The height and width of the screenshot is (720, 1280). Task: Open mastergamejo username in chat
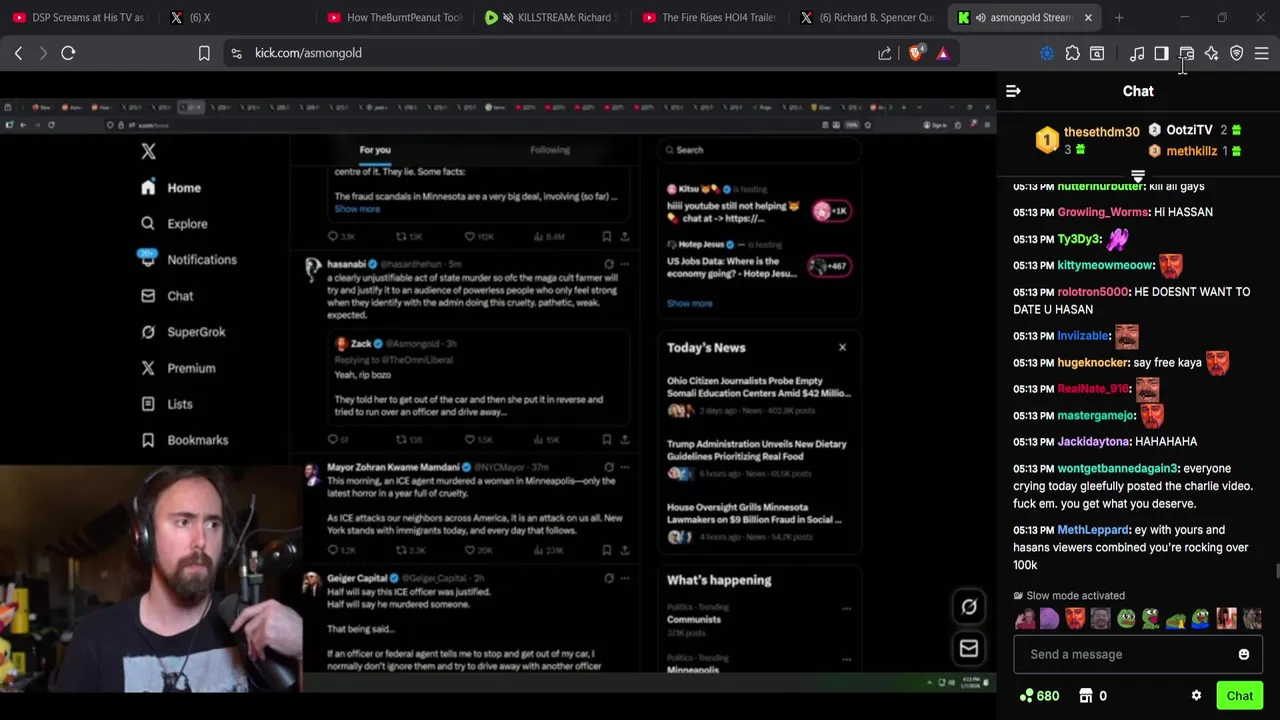point(1096,415)
